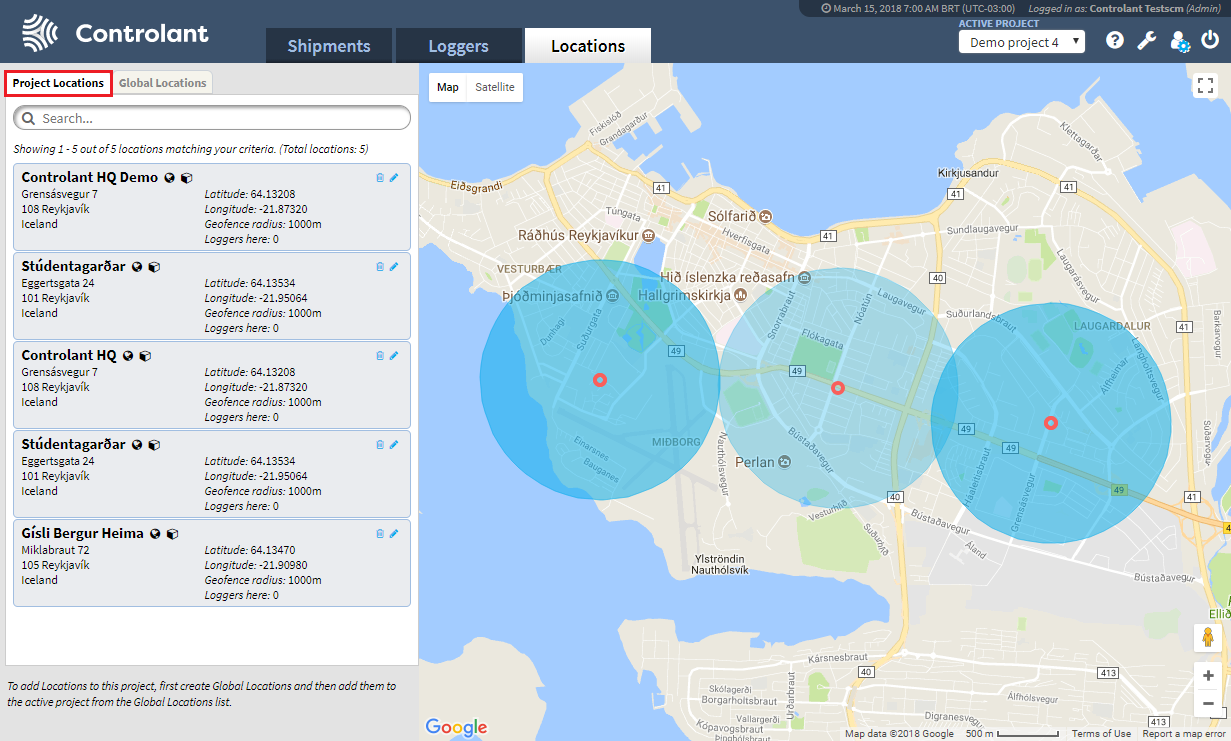Screen dimensions: 1231x741
Task: Click the Controlant logo
Action: click(x=116, y=33)
